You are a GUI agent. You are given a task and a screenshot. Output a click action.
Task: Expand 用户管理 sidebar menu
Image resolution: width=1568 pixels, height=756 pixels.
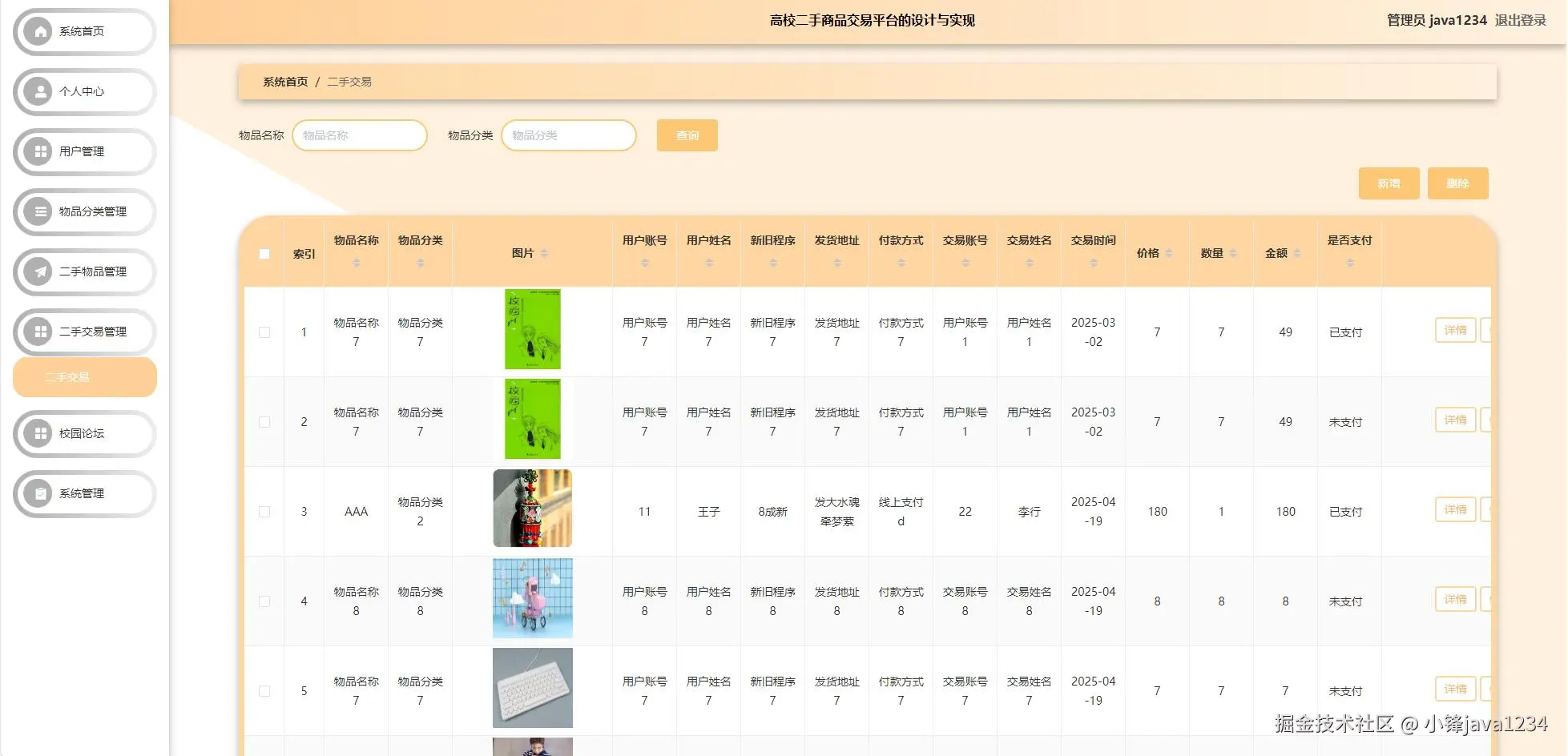point(85,151)
